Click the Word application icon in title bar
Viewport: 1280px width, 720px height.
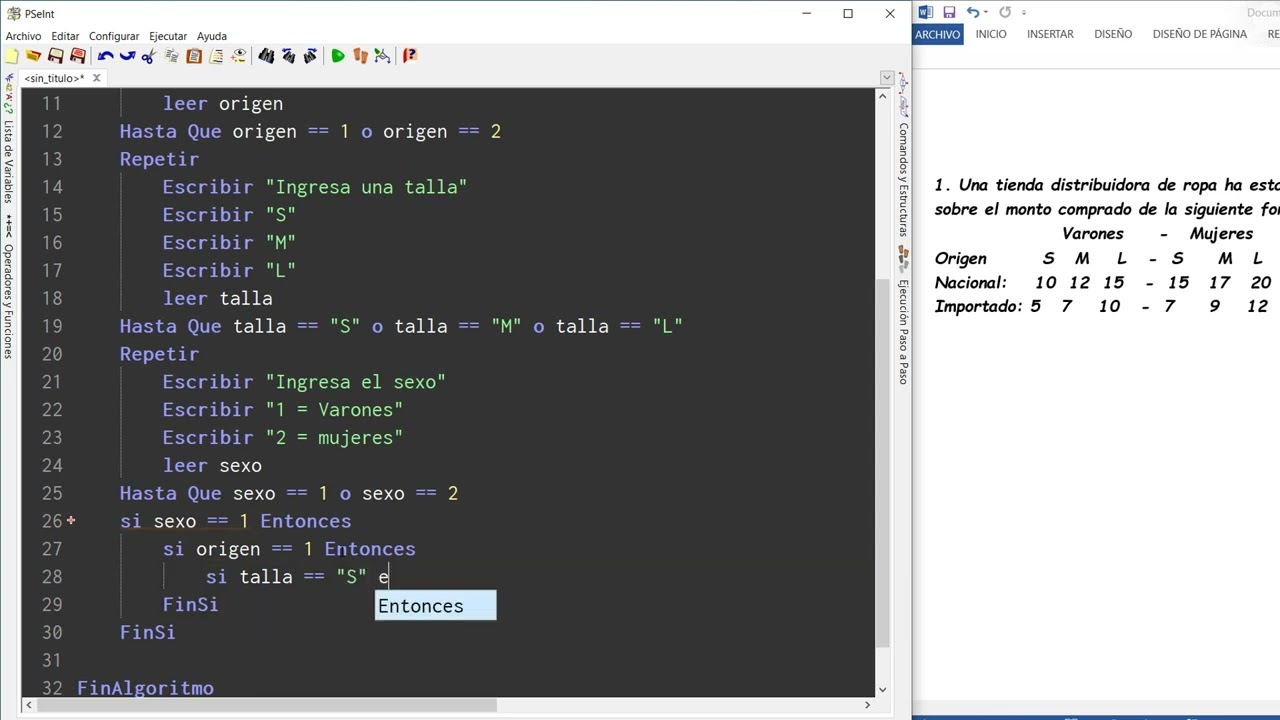[926, 12]
